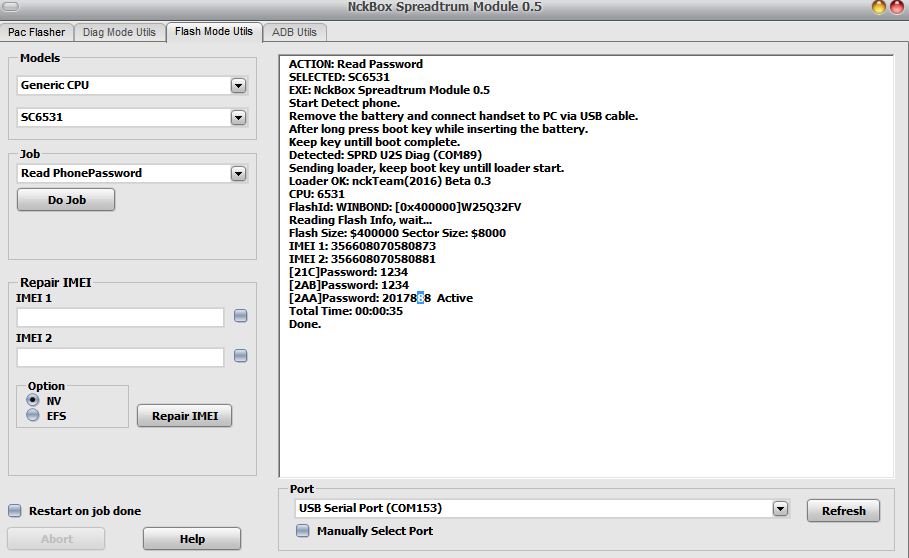Click the 'Flash Size: $400000 Sector Size' line
Screen dimensions: 909x558
[398, 233]
